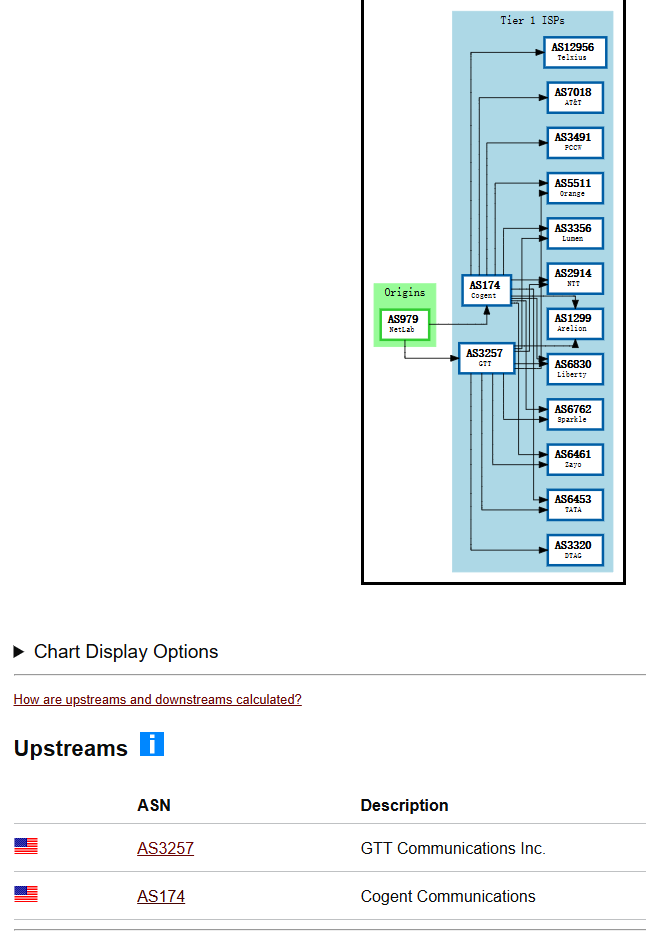Click the AS6453 TATA node
This screenshot has height=936, width=646.
point(575,505)
